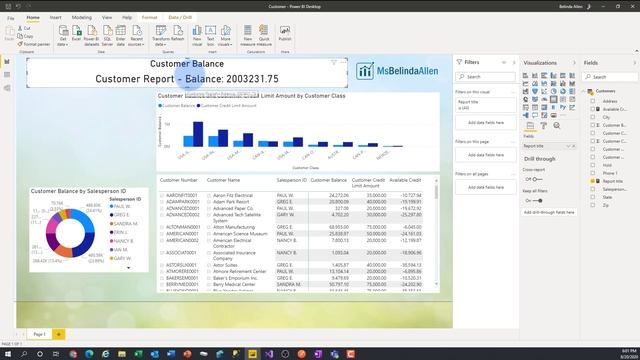This screenshot has height=360, width=640.
Task: Click the Filters pane search box
Action: 486,77
